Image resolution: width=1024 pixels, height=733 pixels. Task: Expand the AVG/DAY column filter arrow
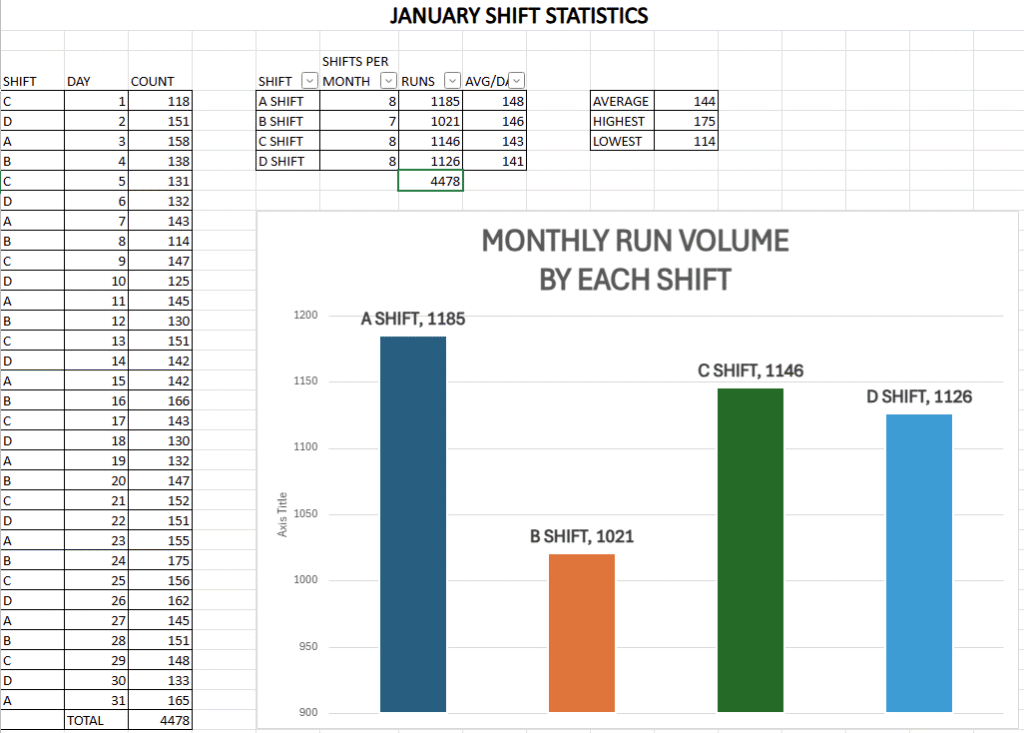(517, 81)
